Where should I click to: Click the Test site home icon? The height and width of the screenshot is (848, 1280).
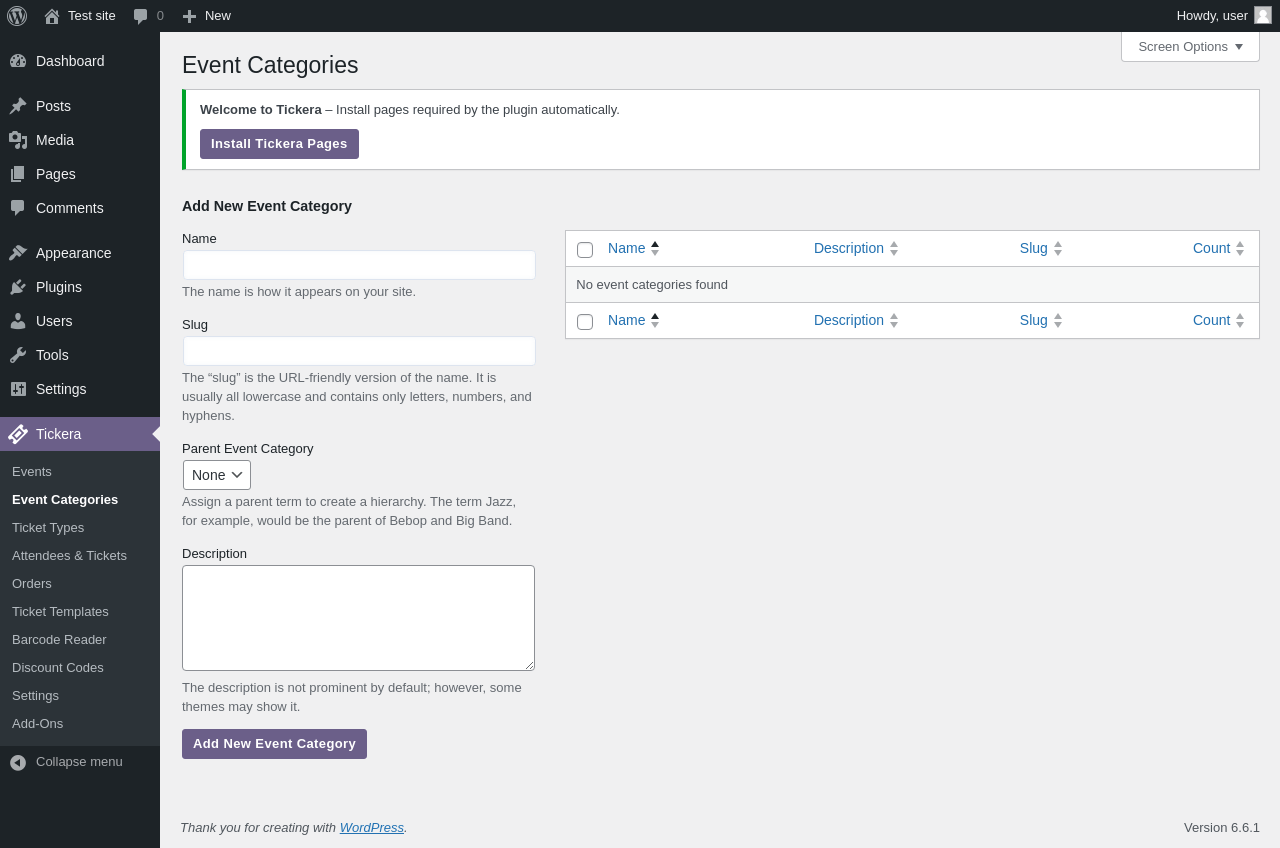[52, 16]
